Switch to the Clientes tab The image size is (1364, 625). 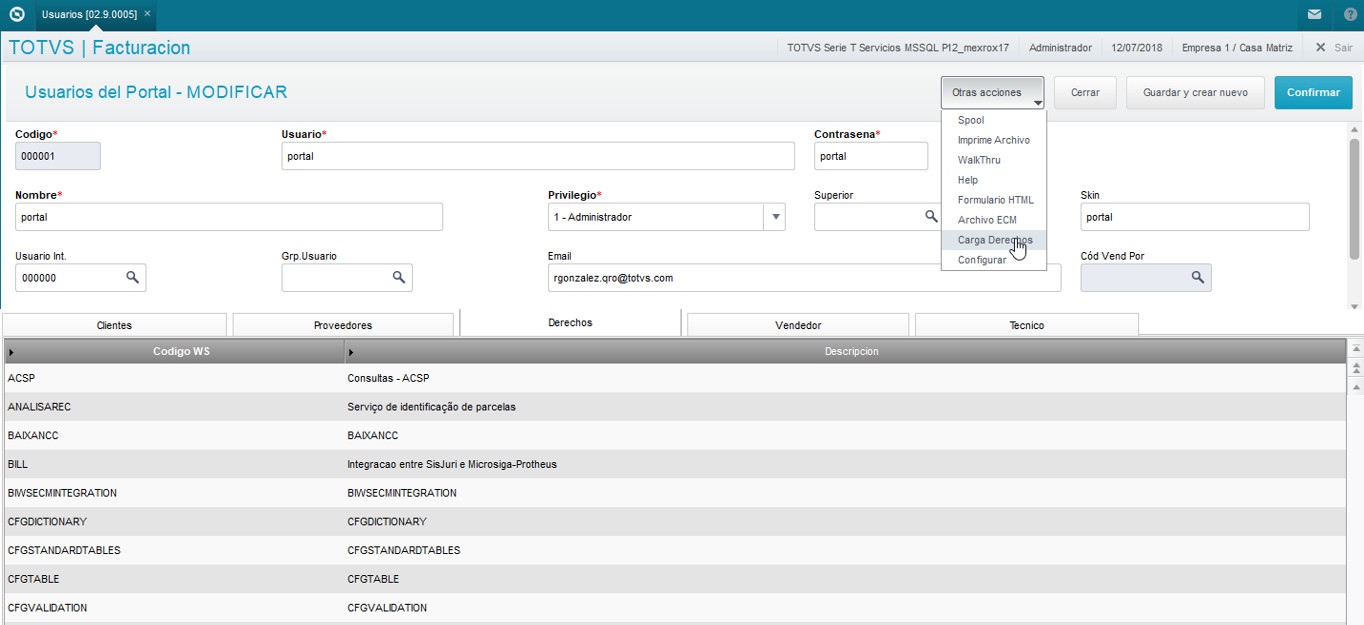114,325
